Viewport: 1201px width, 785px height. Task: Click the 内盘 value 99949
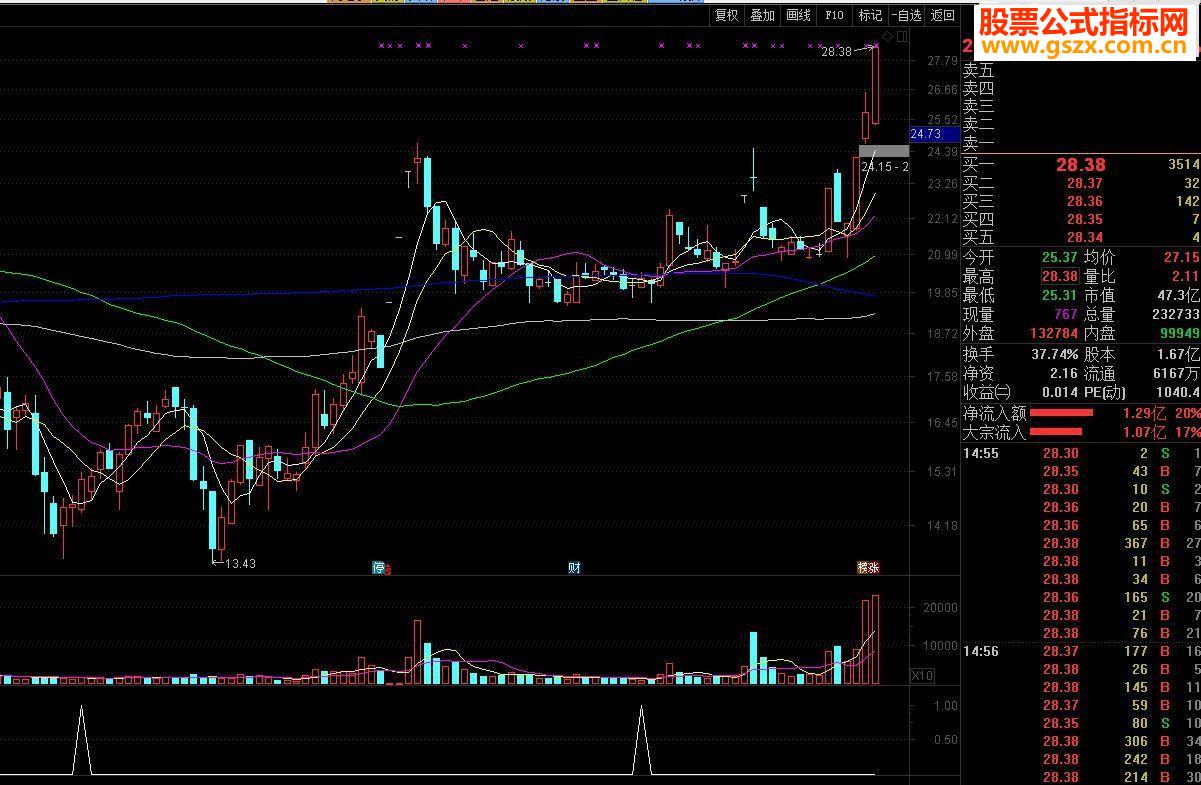(1178, 333)
